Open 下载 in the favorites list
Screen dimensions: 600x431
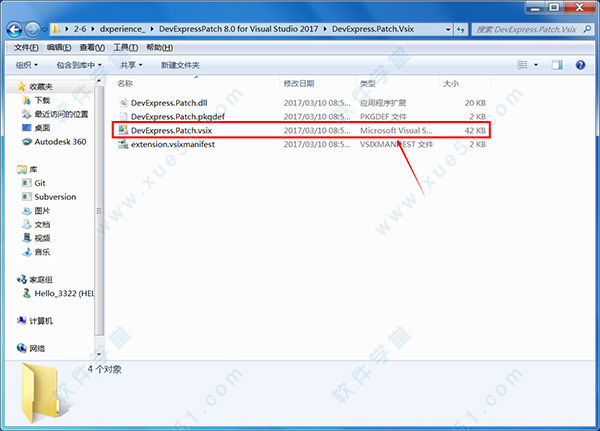coord(42,100)
